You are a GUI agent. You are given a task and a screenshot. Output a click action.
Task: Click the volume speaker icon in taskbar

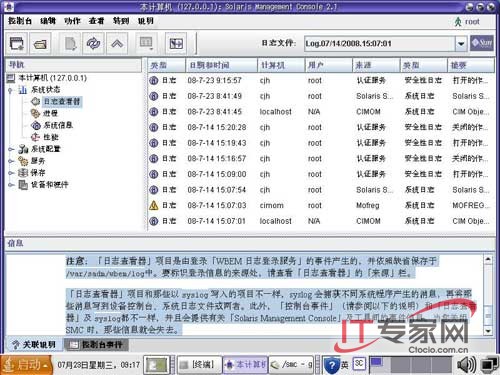(x=466, y=365)
